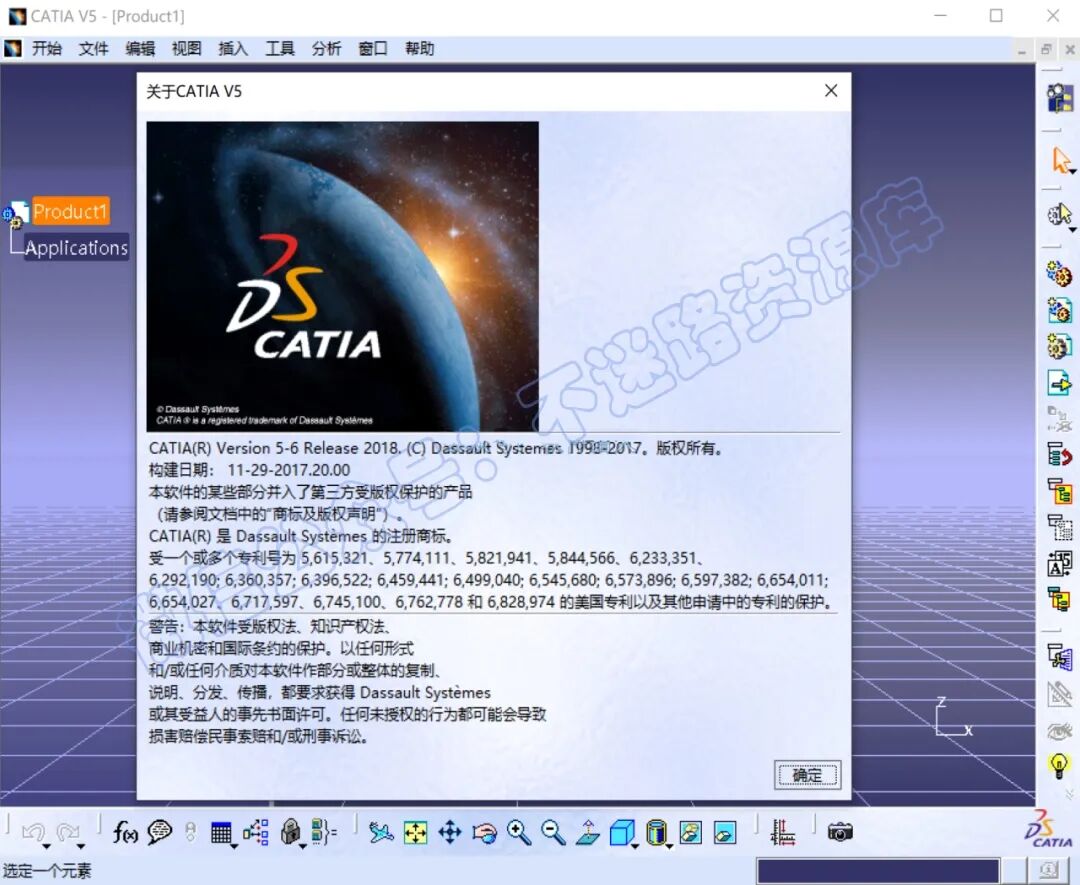Open the 窗口 menu
The height and width of the screenshot is (885, 1080).
tap(373, 49)
